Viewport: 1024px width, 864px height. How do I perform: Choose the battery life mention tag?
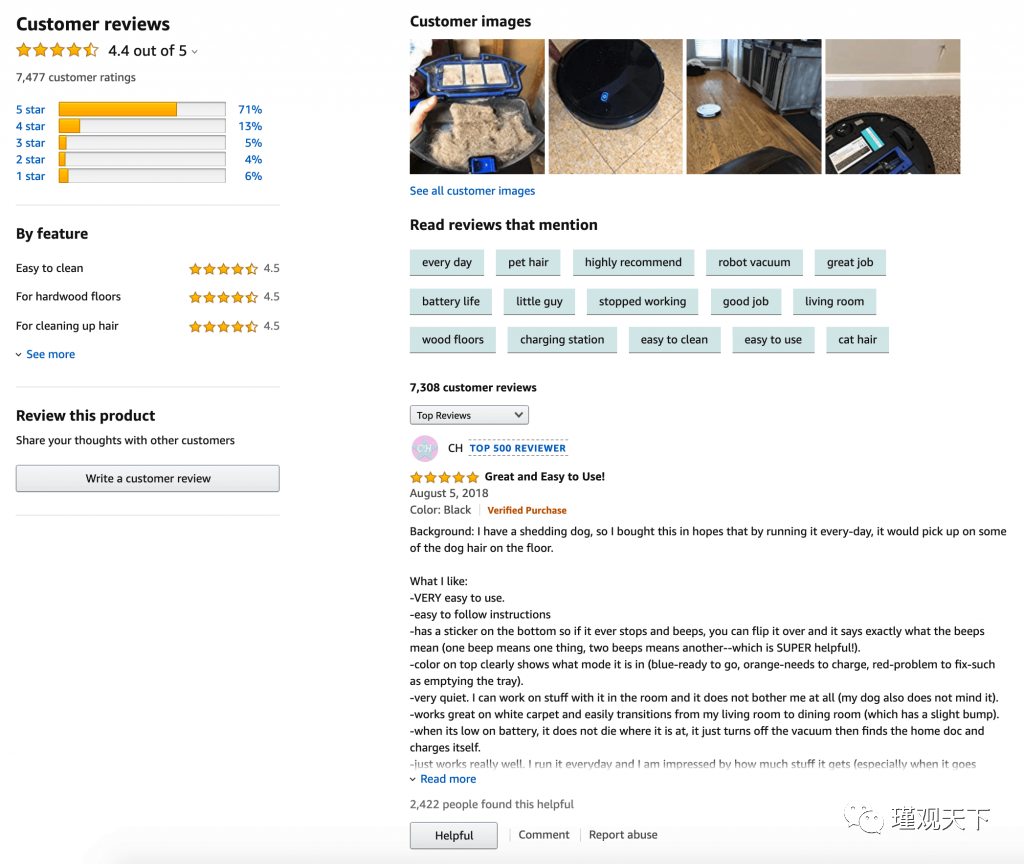click(451, 301)
